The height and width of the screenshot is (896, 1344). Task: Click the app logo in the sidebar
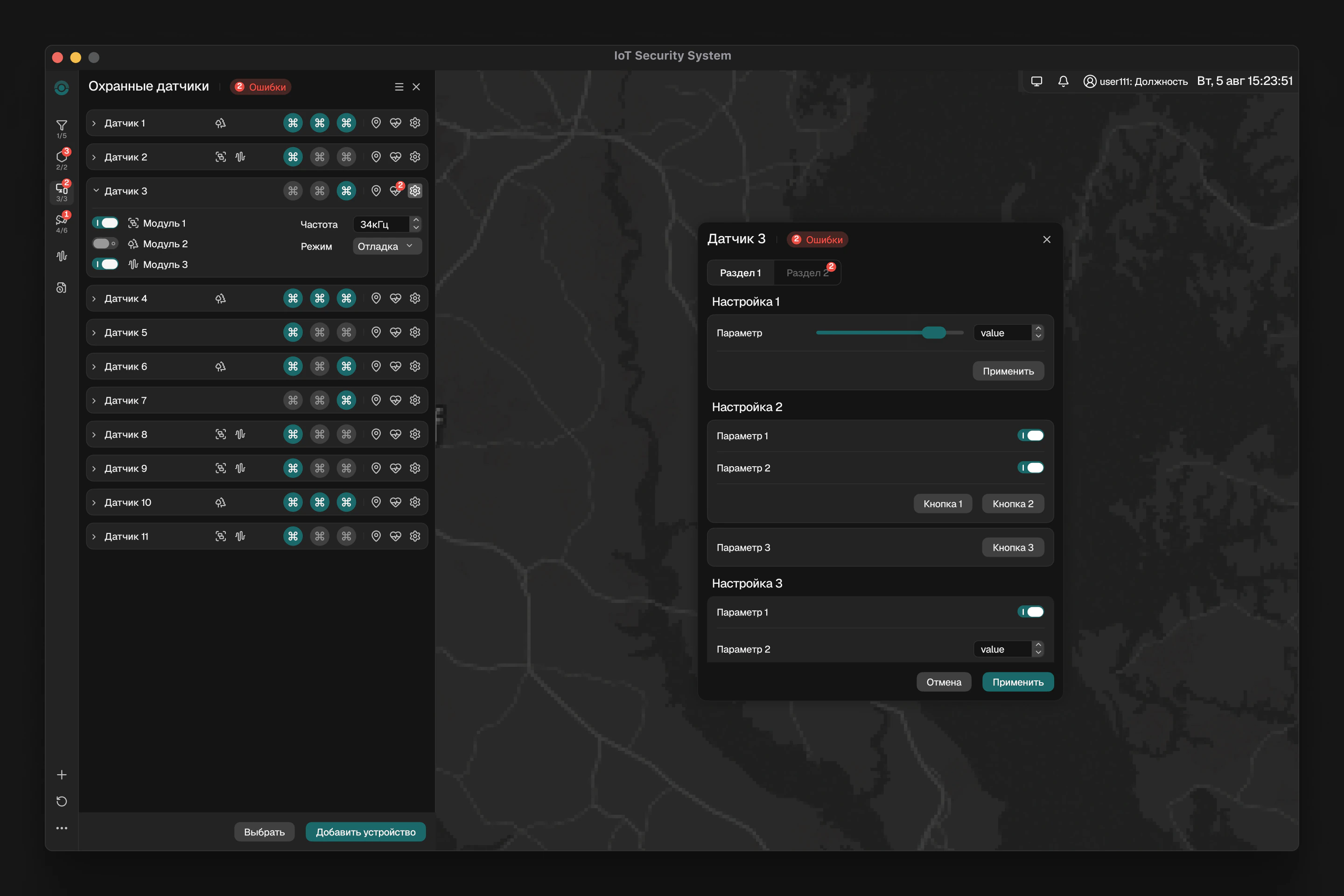62,87
